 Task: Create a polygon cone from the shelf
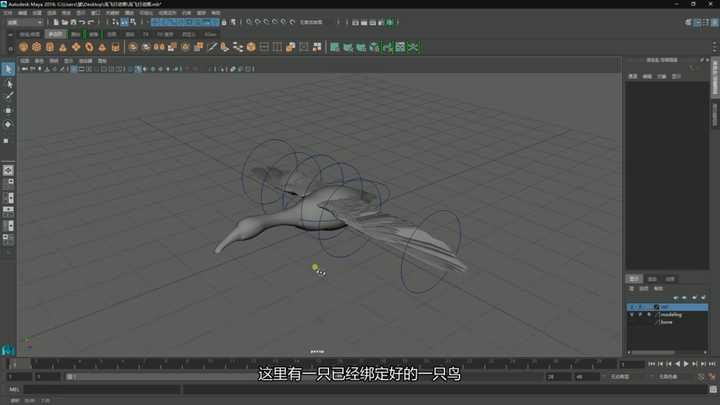pos(63,47)
